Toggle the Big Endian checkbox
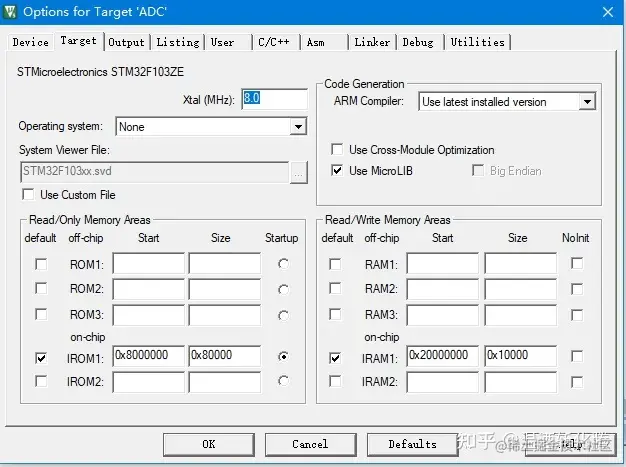Viewport: 626px width, 467px height. (x=477, y=171)
